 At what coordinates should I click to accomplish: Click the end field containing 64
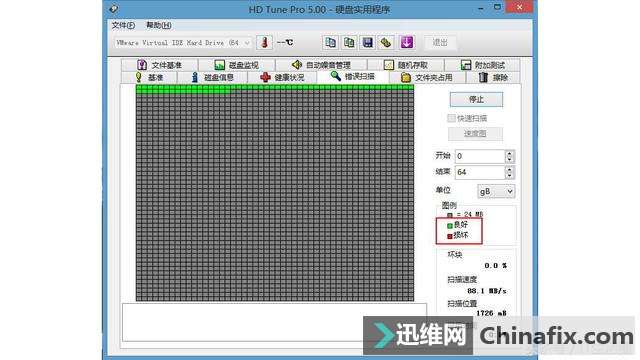coord(480,172)
